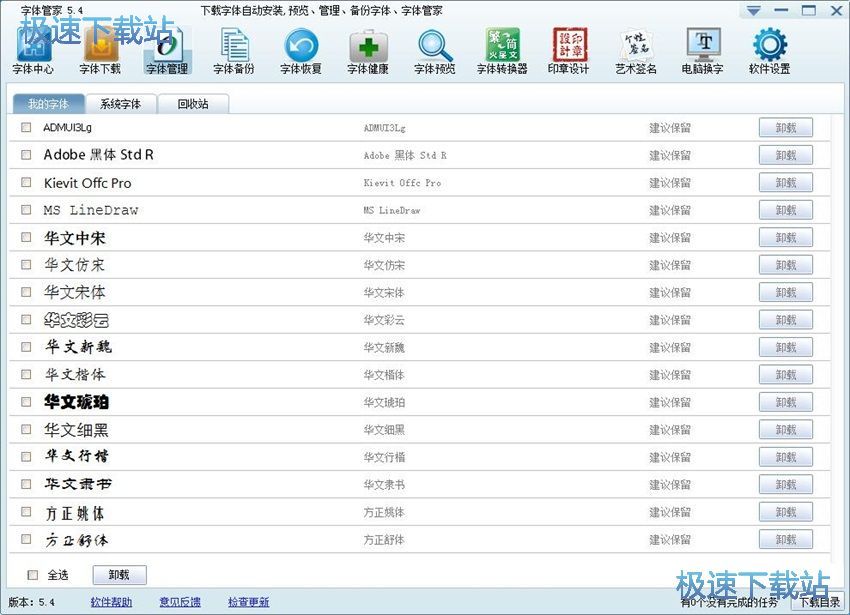Switch to the 回收站 tab
This screenshot has width=850, height=615.
pyautogui.click(x=193, y=104)
